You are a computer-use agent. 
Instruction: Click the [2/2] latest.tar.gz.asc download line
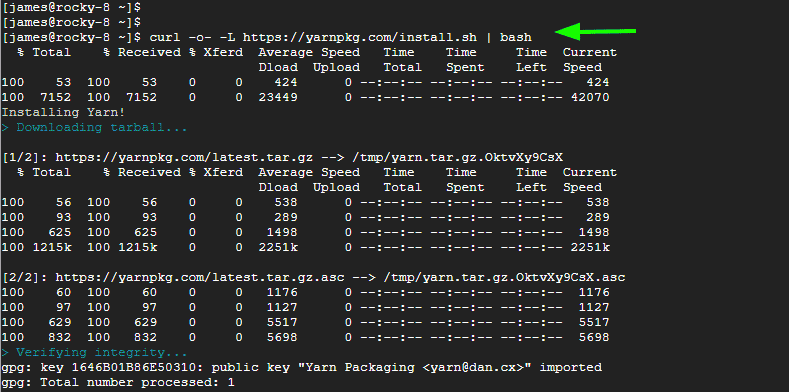click(x=314, y=277)
